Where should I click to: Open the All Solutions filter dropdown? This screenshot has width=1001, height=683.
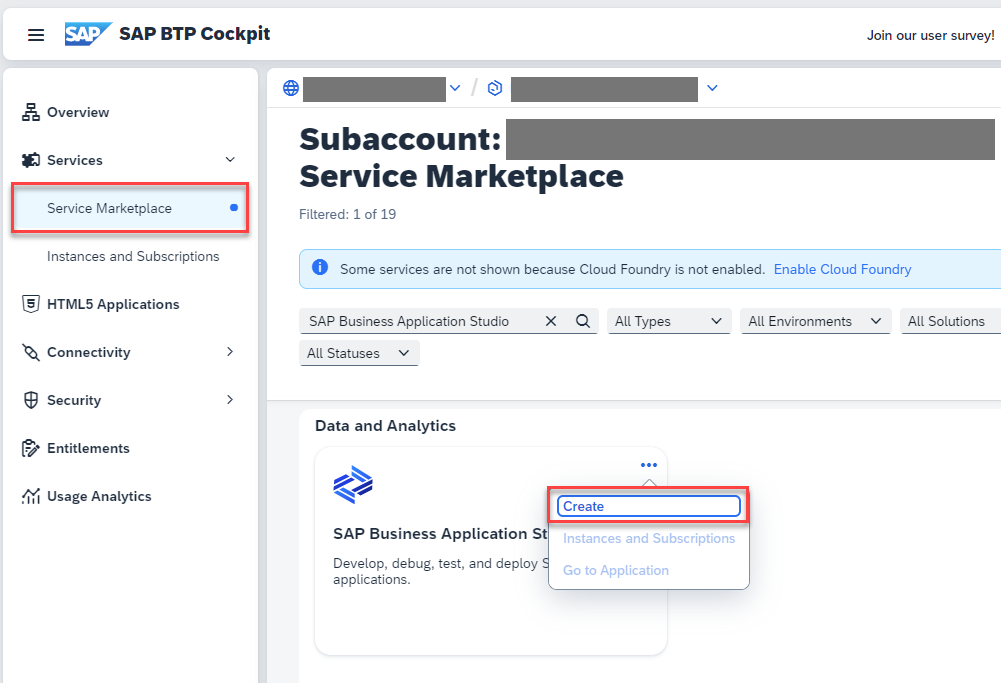coord(951,321)
